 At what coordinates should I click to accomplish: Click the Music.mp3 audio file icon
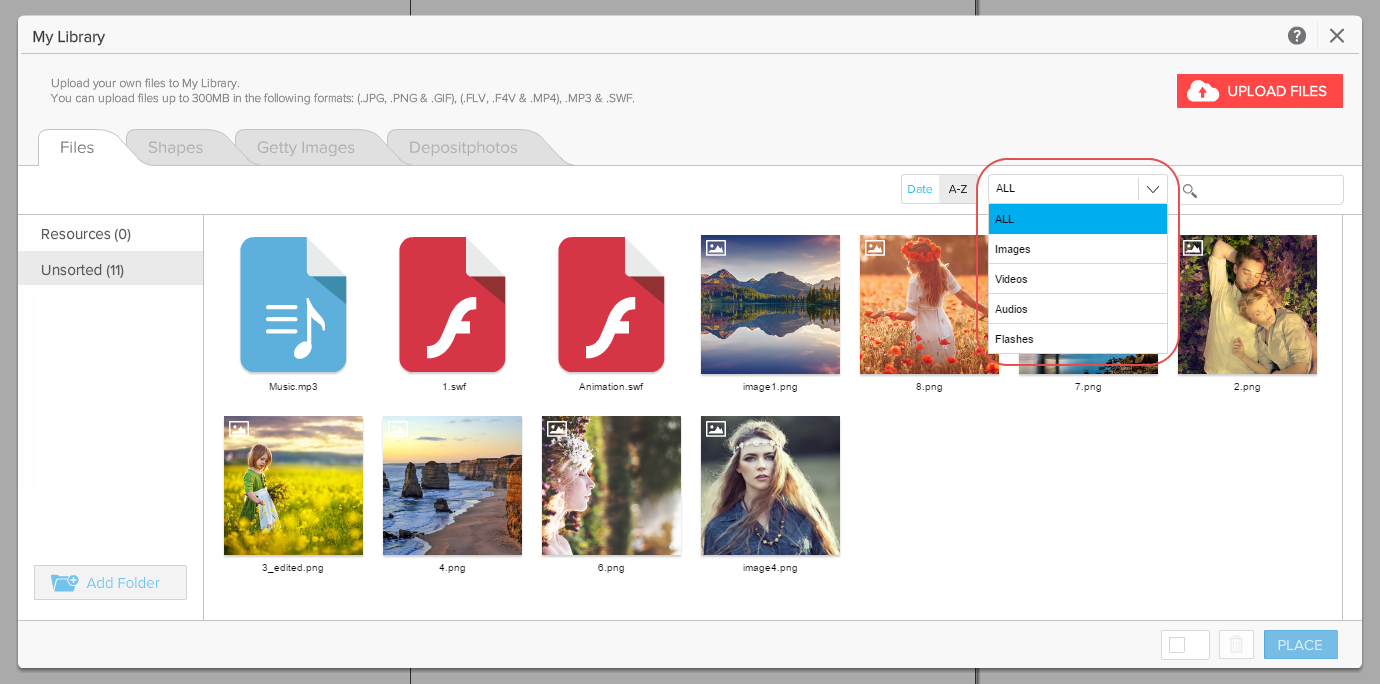[x=293, y=305]
